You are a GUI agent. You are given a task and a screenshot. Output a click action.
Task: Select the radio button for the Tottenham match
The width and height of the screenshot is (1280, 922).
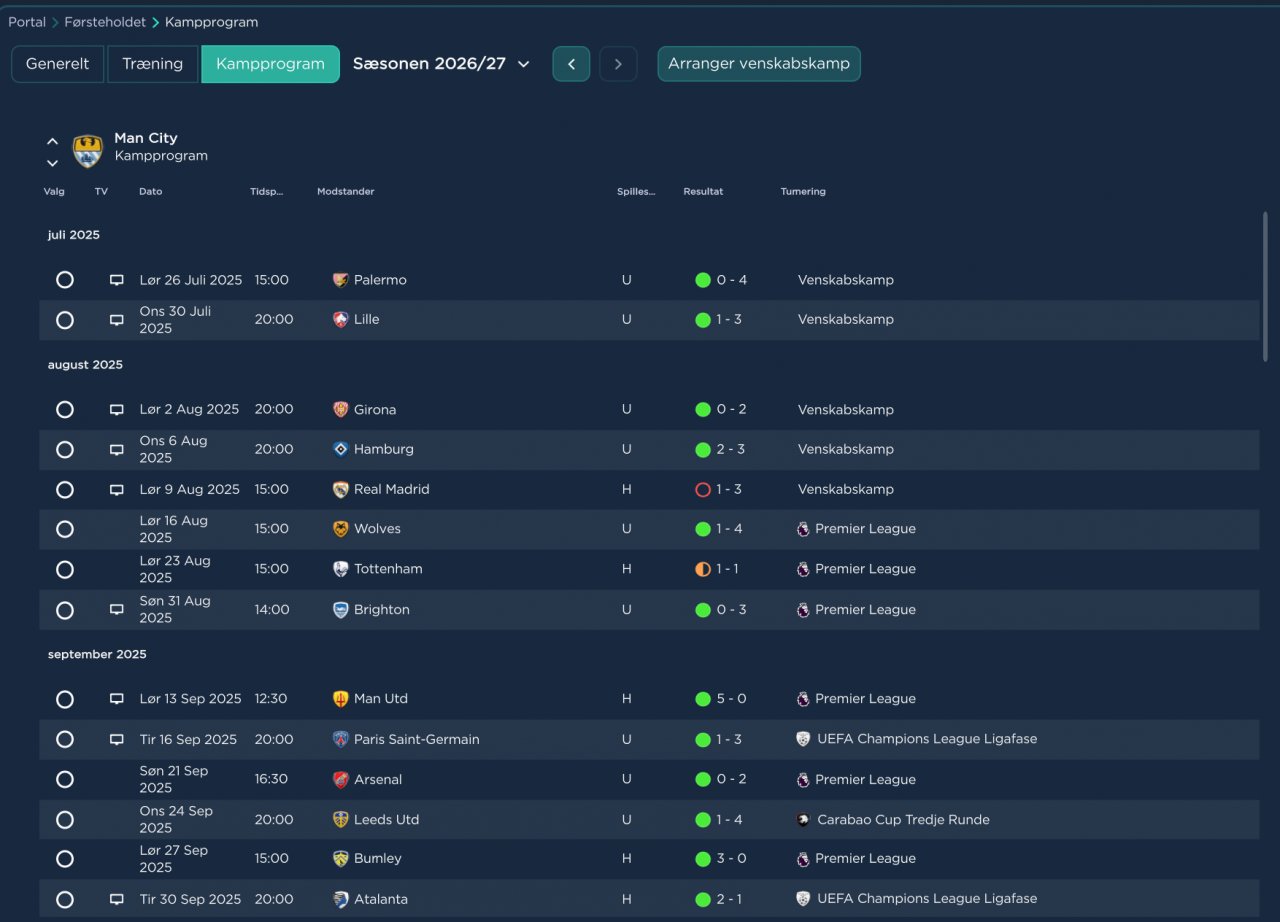[65, 570]
